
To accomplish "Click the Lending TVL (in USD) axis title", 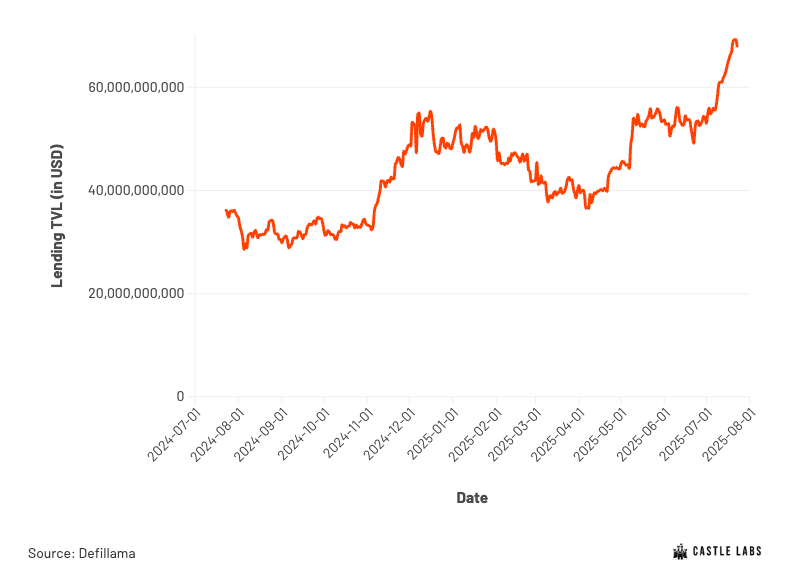I will tap(57, 216).
